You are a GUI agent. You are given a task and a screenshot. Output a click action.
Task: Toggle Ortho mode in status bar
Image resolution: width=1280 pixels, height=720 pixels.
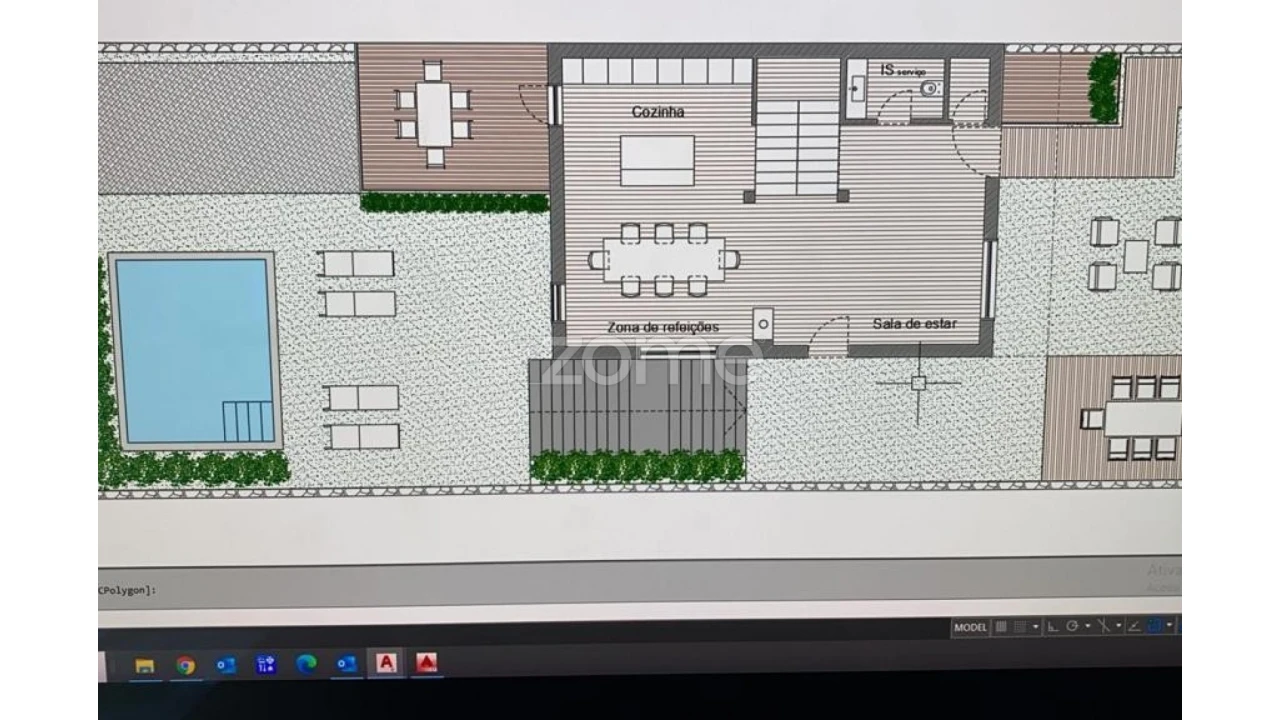1053,627
